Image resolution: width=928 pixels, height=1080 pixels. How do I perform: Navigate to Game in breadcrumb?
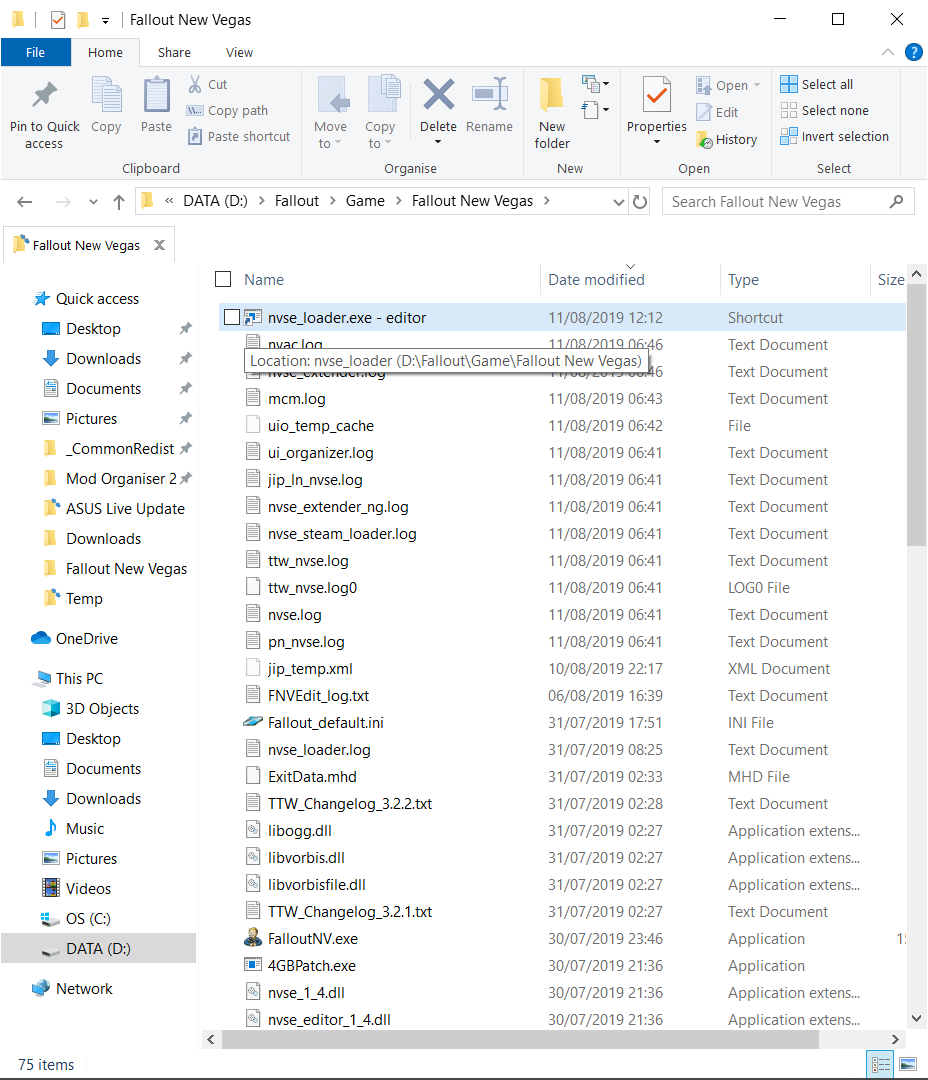tap(365, 201)
